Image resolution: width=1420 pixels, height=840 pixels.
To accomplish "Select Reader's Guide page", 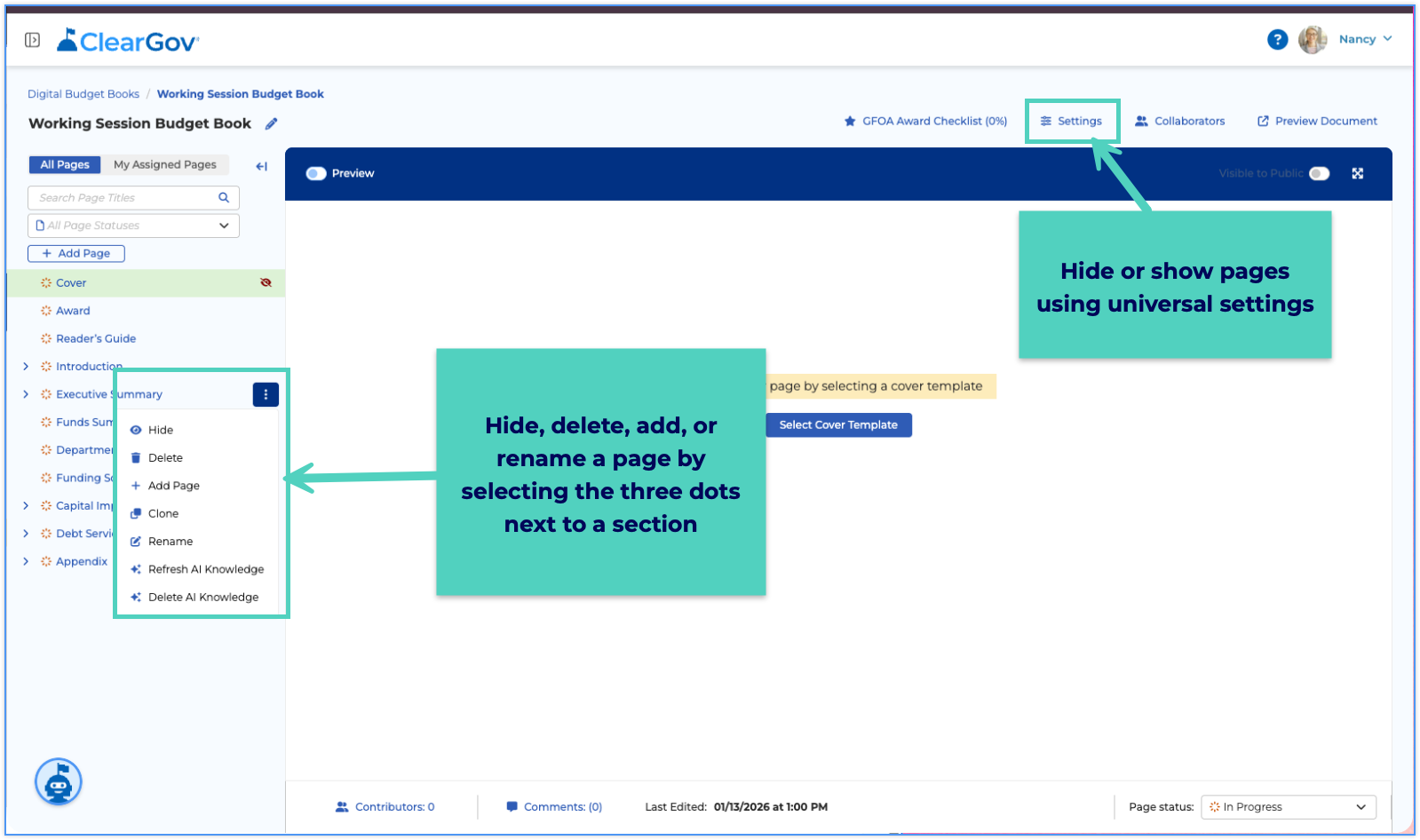I will point(96,338).
